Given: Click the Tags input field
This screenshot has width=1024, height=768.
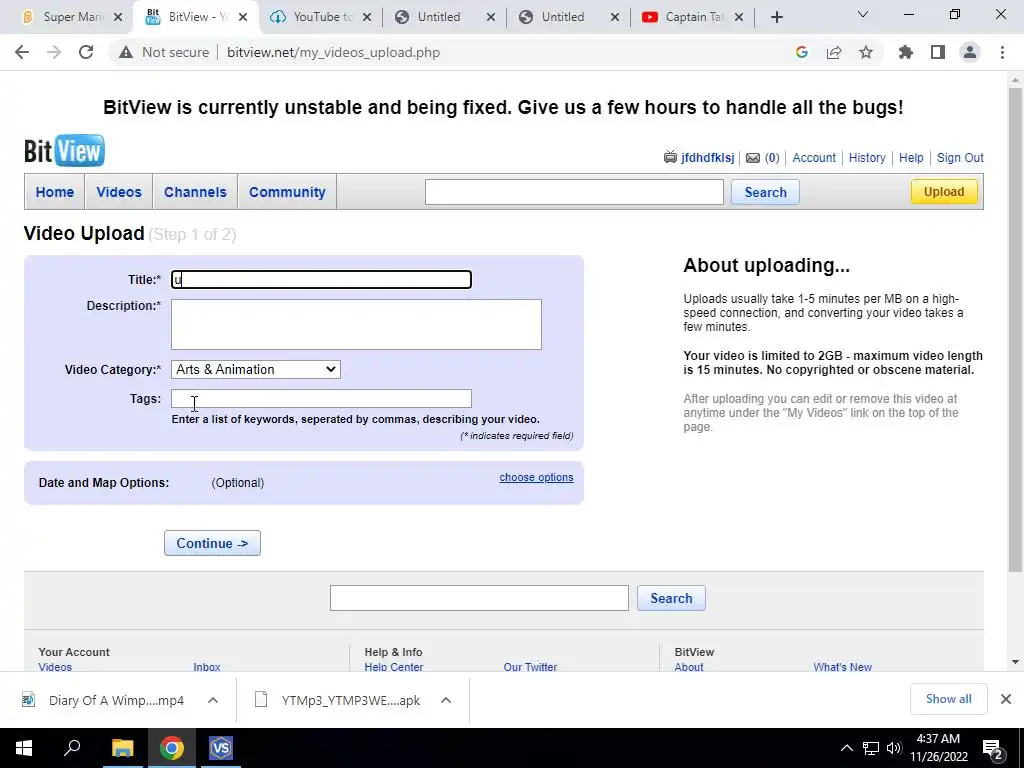Looking at the screenshot, I should tap(321, 398).
